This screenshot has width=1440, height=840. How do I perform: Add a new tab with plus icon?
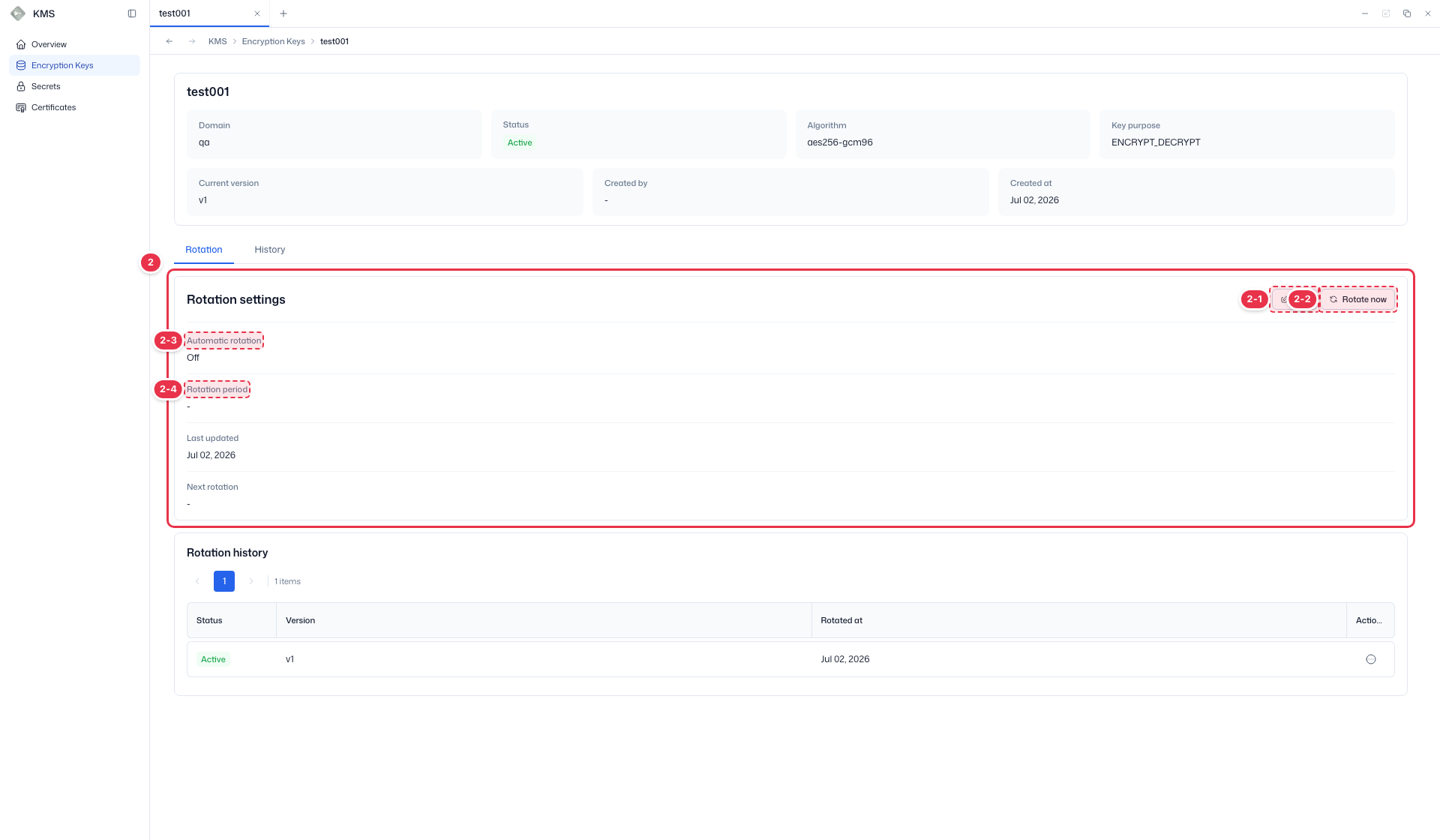[283, 13]
